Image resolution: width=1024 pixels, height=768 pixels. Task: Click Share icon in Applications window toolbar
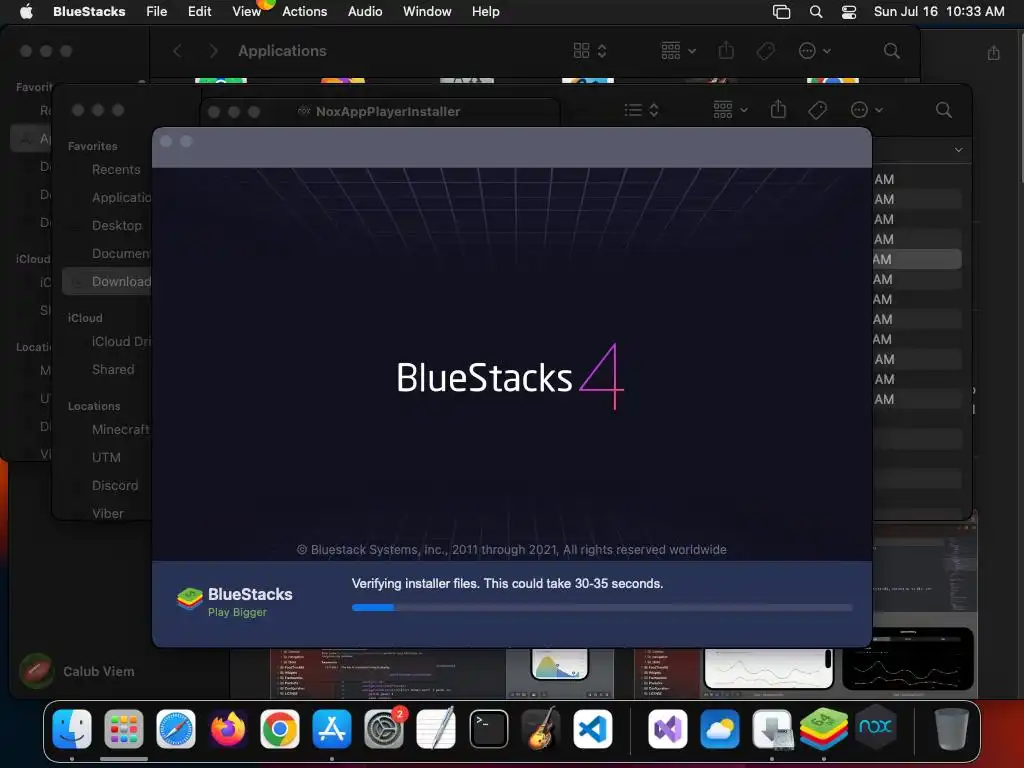[x=726, y=50]
